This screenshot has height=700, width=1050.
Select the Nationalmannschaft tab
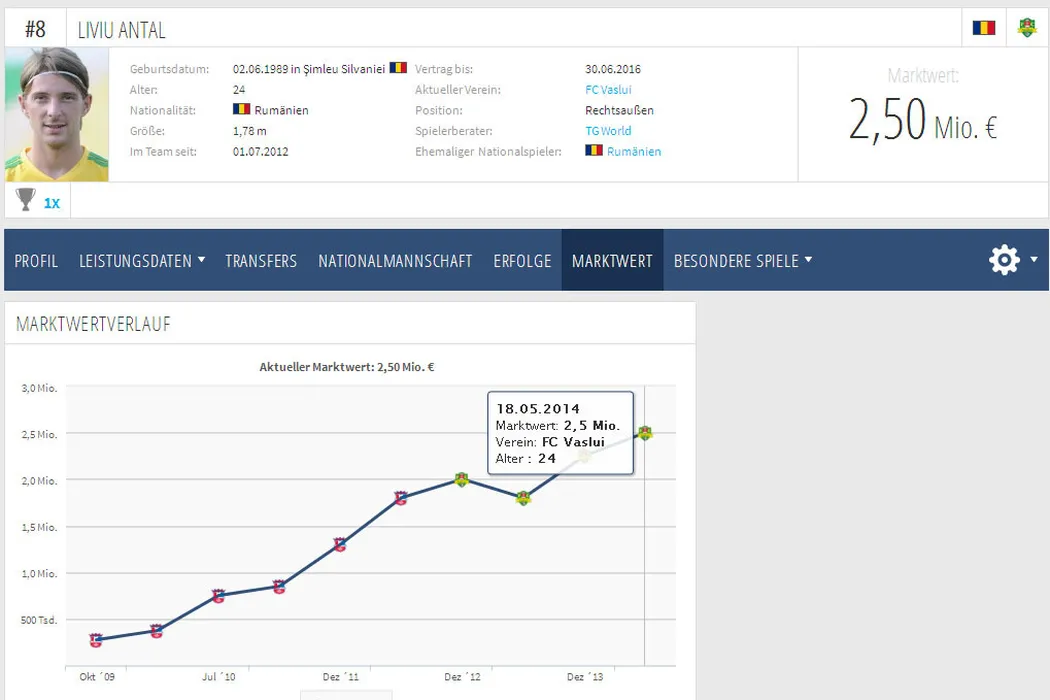click(x=395, y=261)
